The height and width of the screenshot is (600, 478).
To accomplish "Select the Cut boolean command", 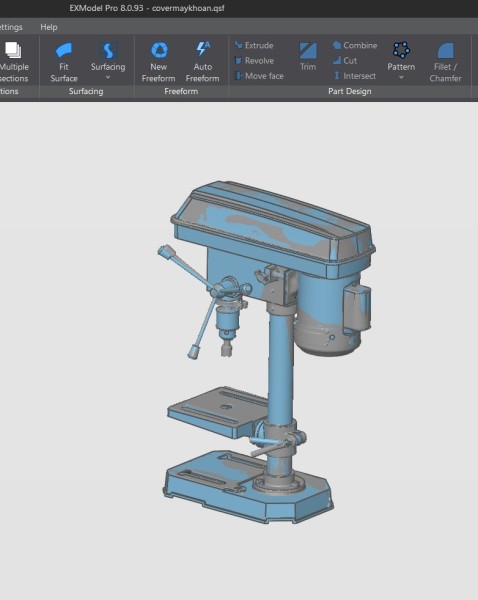I will click(x=345, y=60).
